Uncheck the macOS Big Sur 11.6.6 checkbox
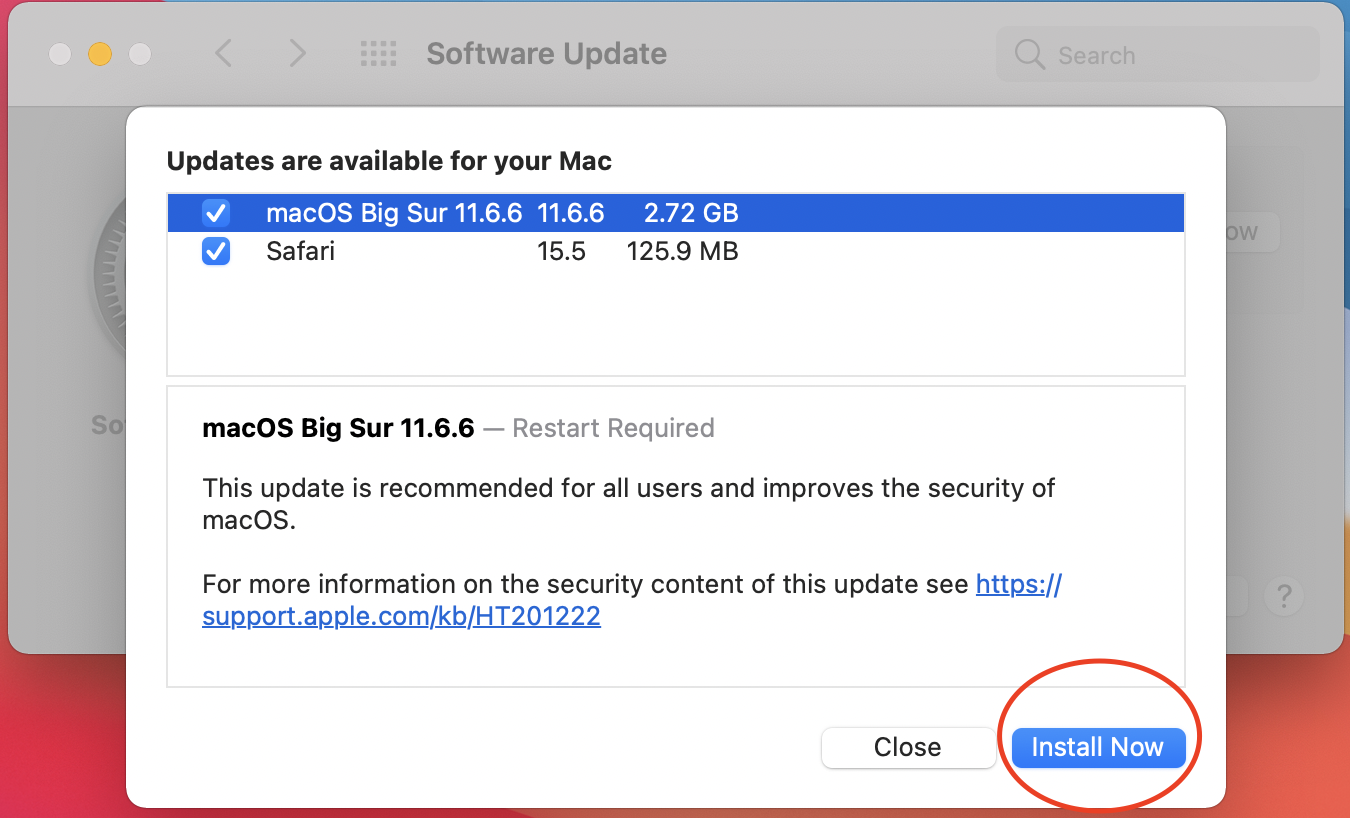This screenshot has height=818, width=1350. tap(216, 213)
